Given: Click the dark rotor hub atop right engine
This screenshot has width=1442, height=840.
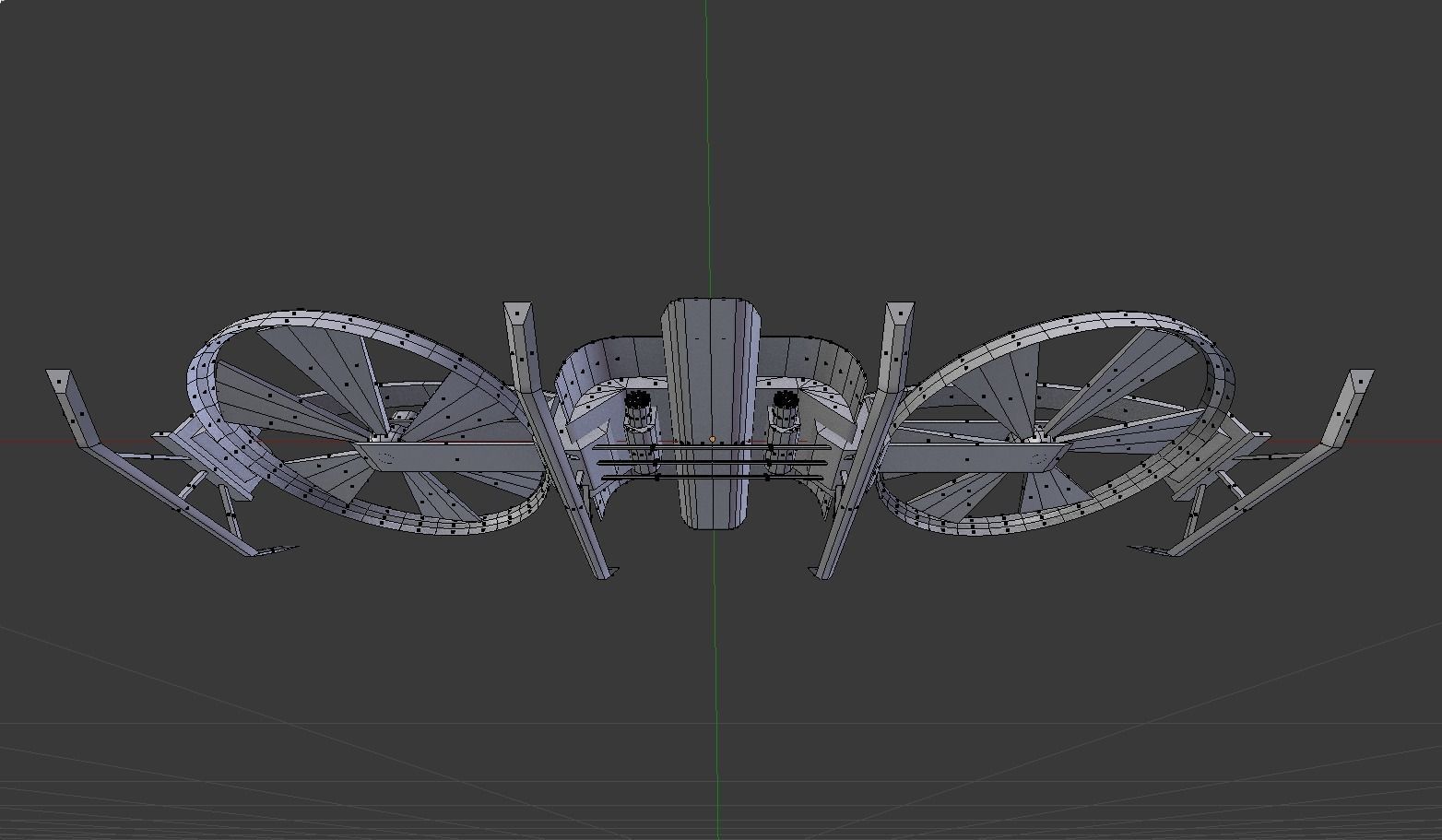Looking at the screenshot, I should [x=786, y=400].
